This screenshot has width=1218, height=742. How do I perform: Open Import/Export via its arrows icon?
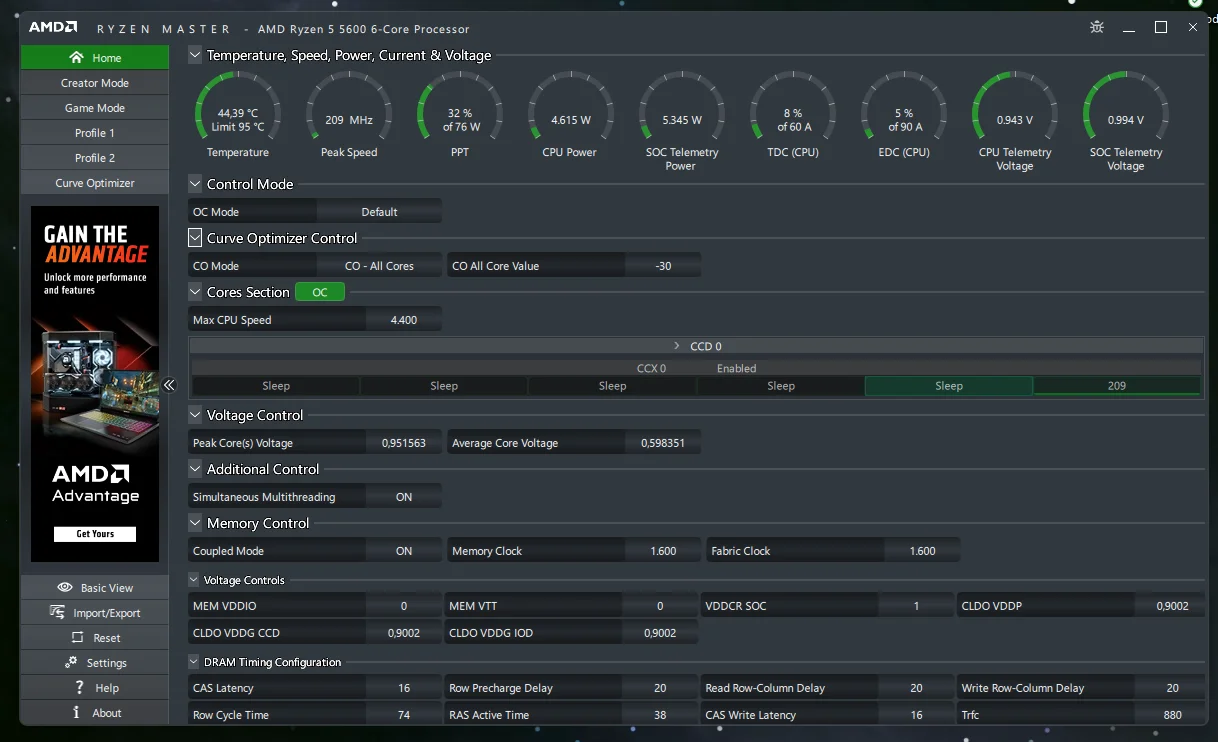click(x=57, y=613)
